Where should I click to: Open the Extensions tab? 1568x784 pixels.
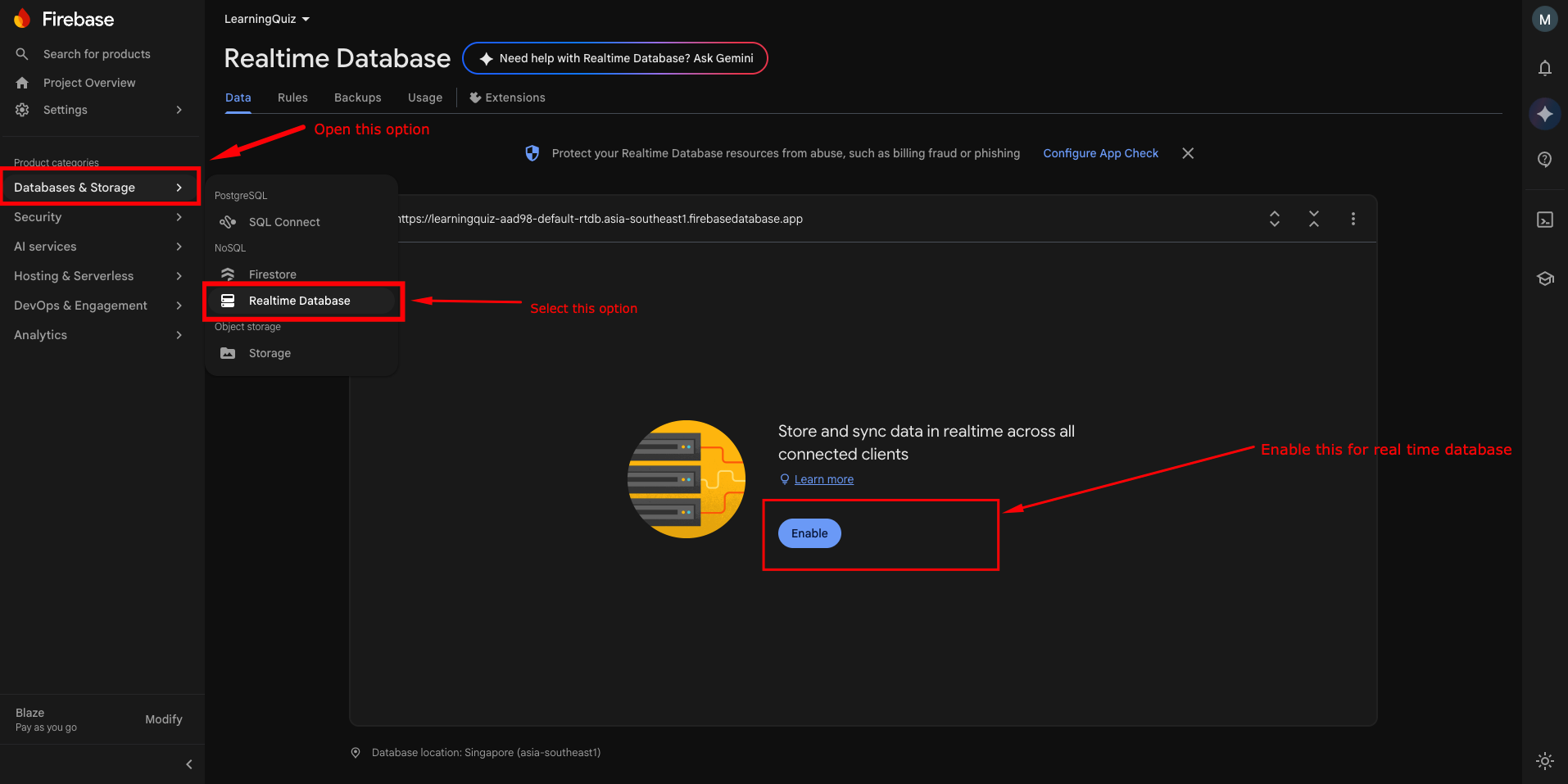507,97
